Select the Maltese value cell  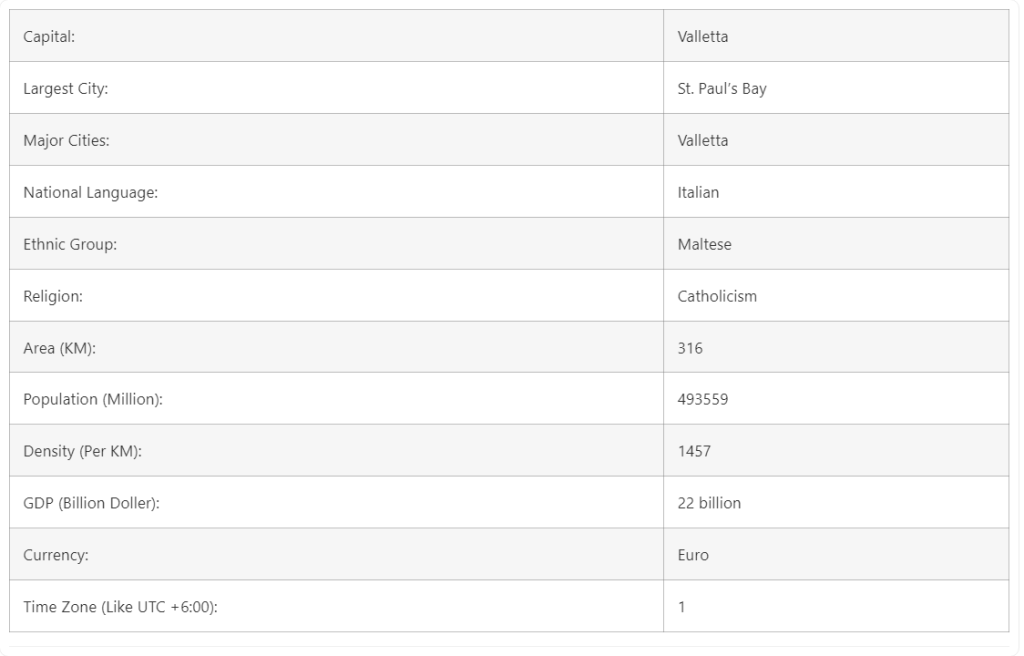coord(704,245)
